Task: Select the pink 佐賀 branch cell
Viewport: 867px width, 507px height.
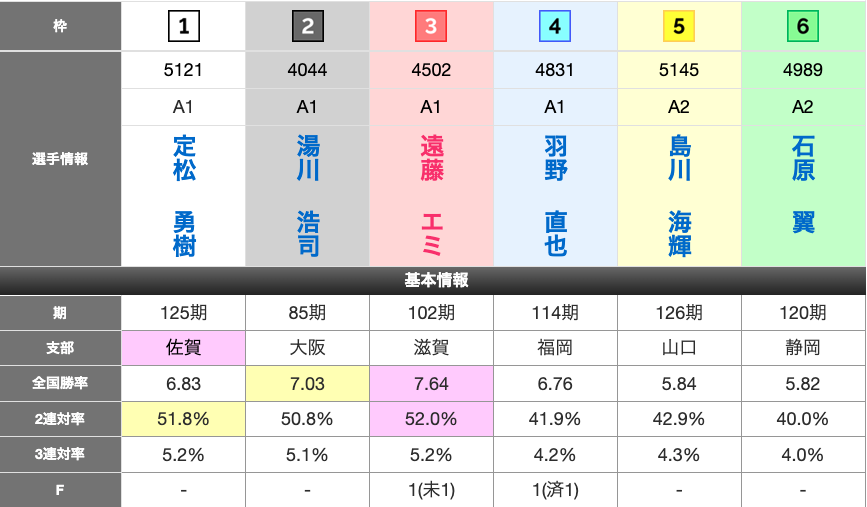Action: pos(183,349)
